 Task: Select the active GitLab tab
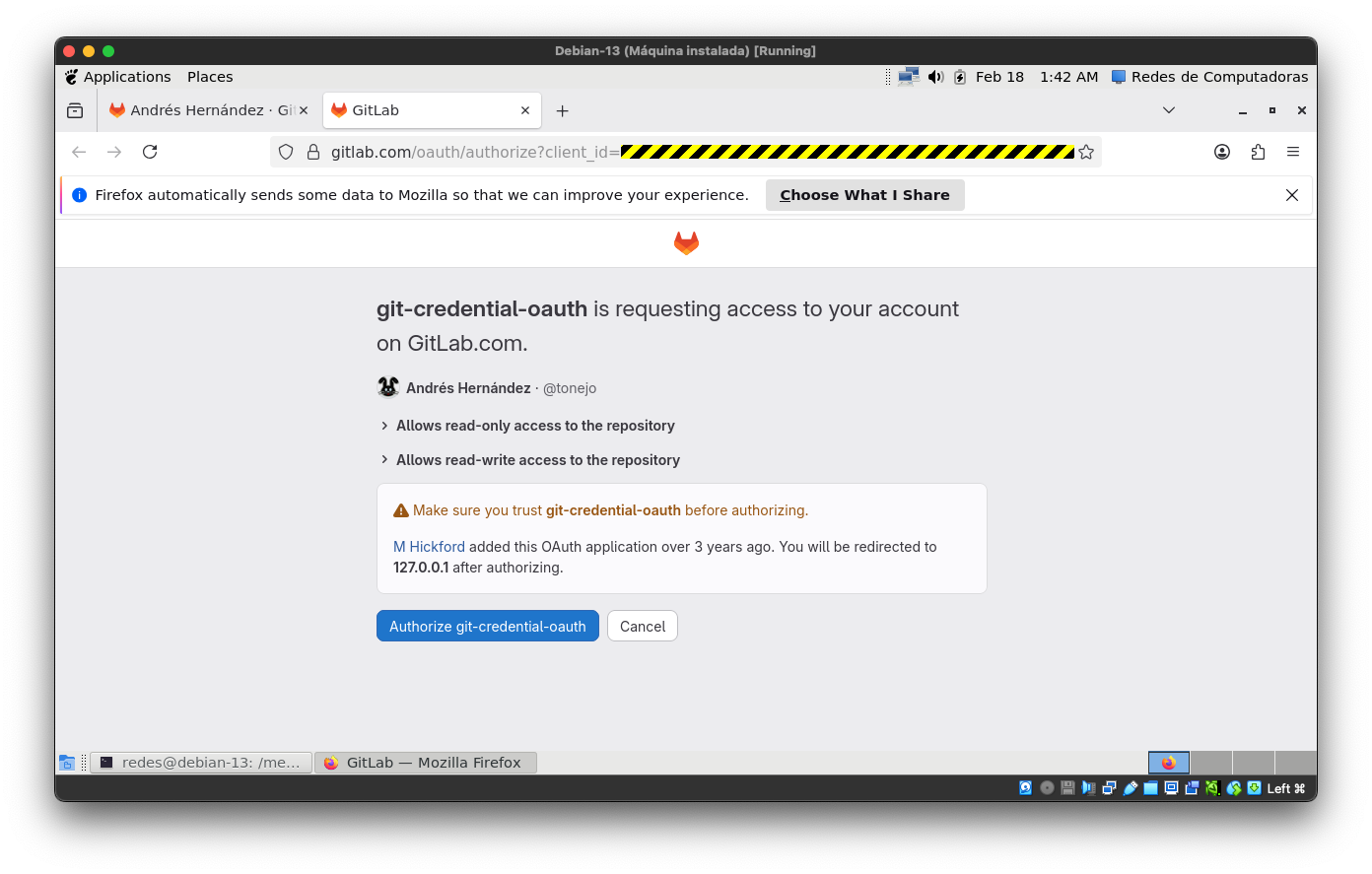click(432, 110)
